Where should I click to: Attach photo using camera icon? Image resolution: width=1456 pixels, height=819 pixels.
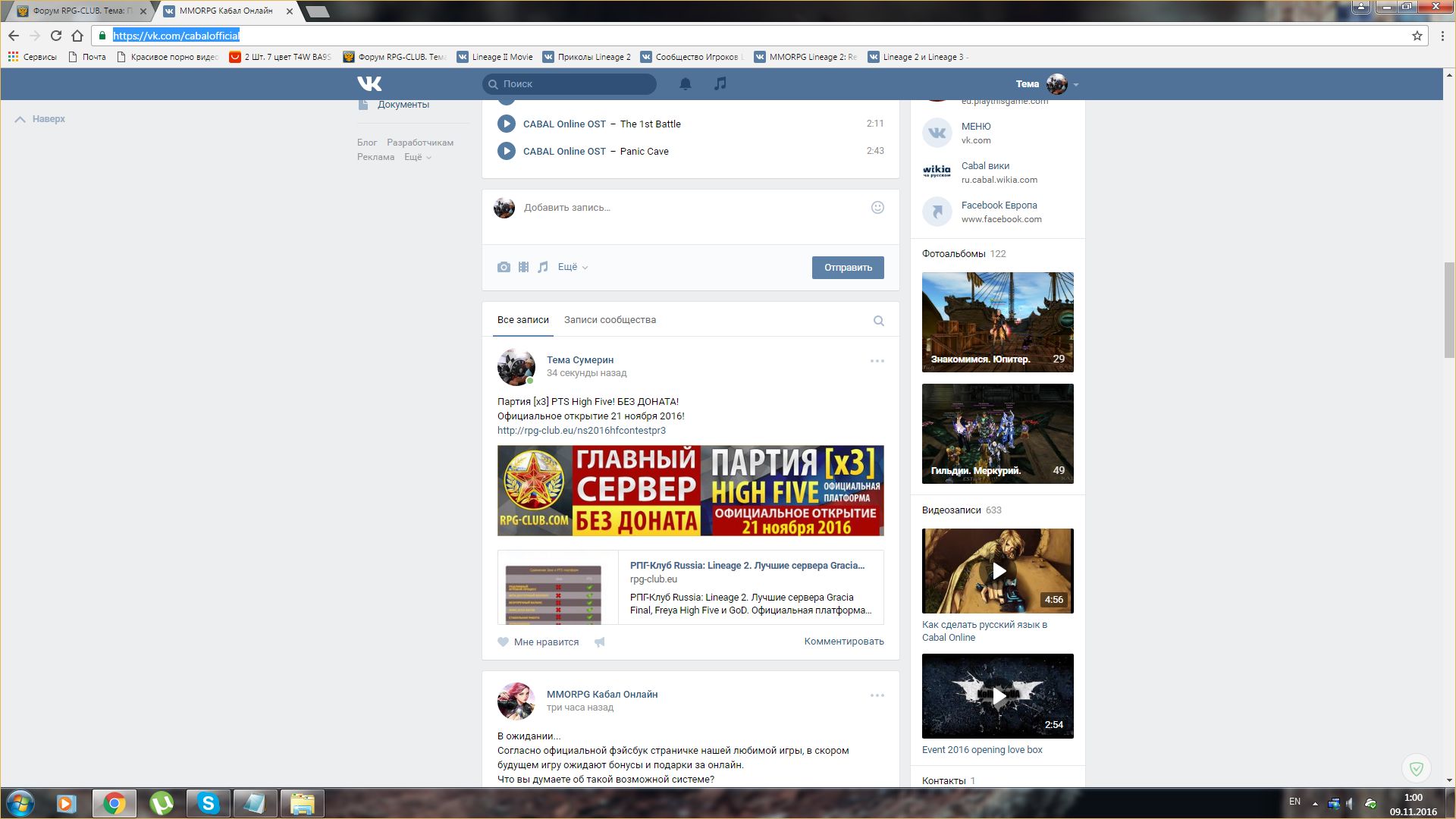(504, 267)
